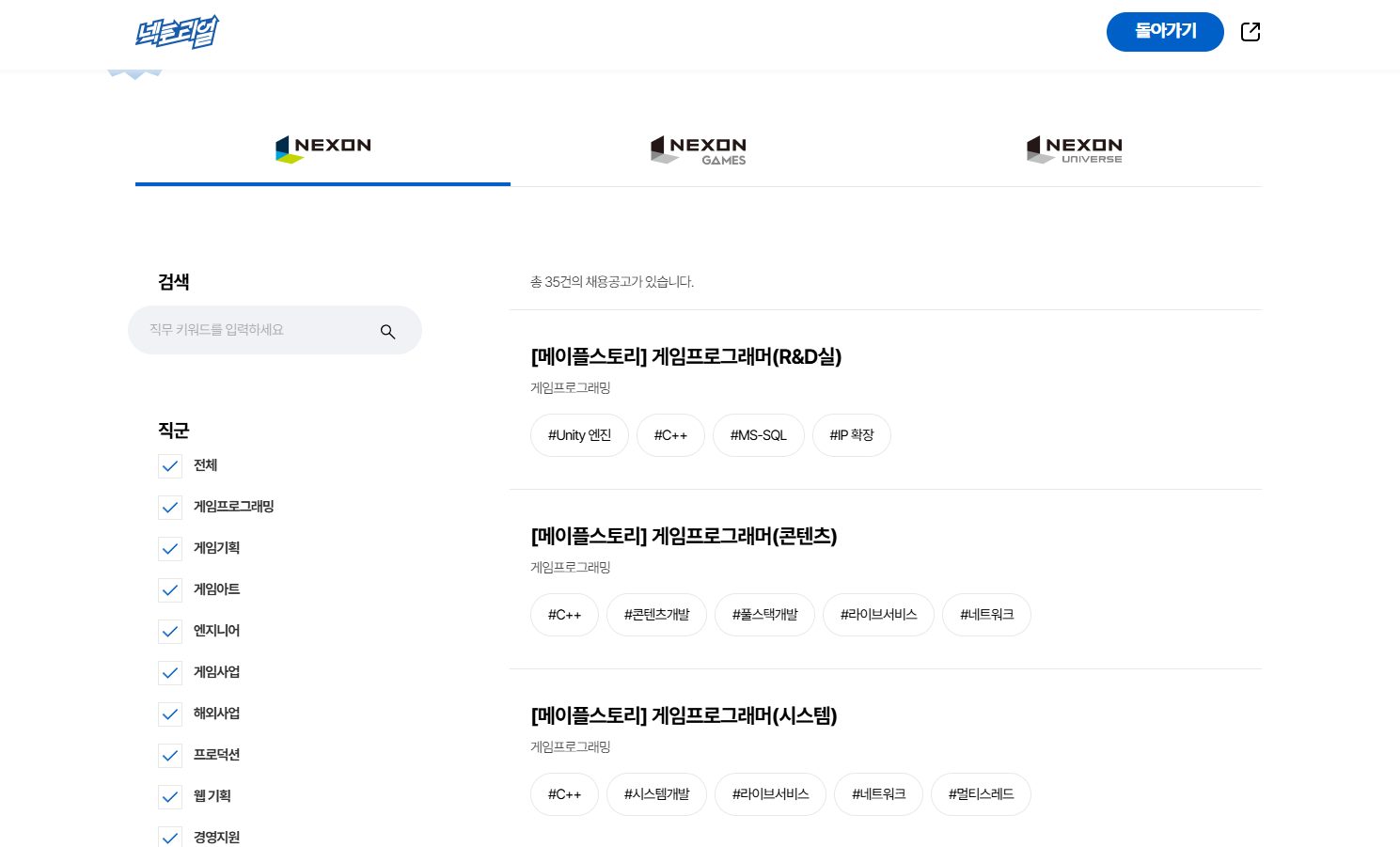Click the #시스템개발 tag

click(656, 794)
